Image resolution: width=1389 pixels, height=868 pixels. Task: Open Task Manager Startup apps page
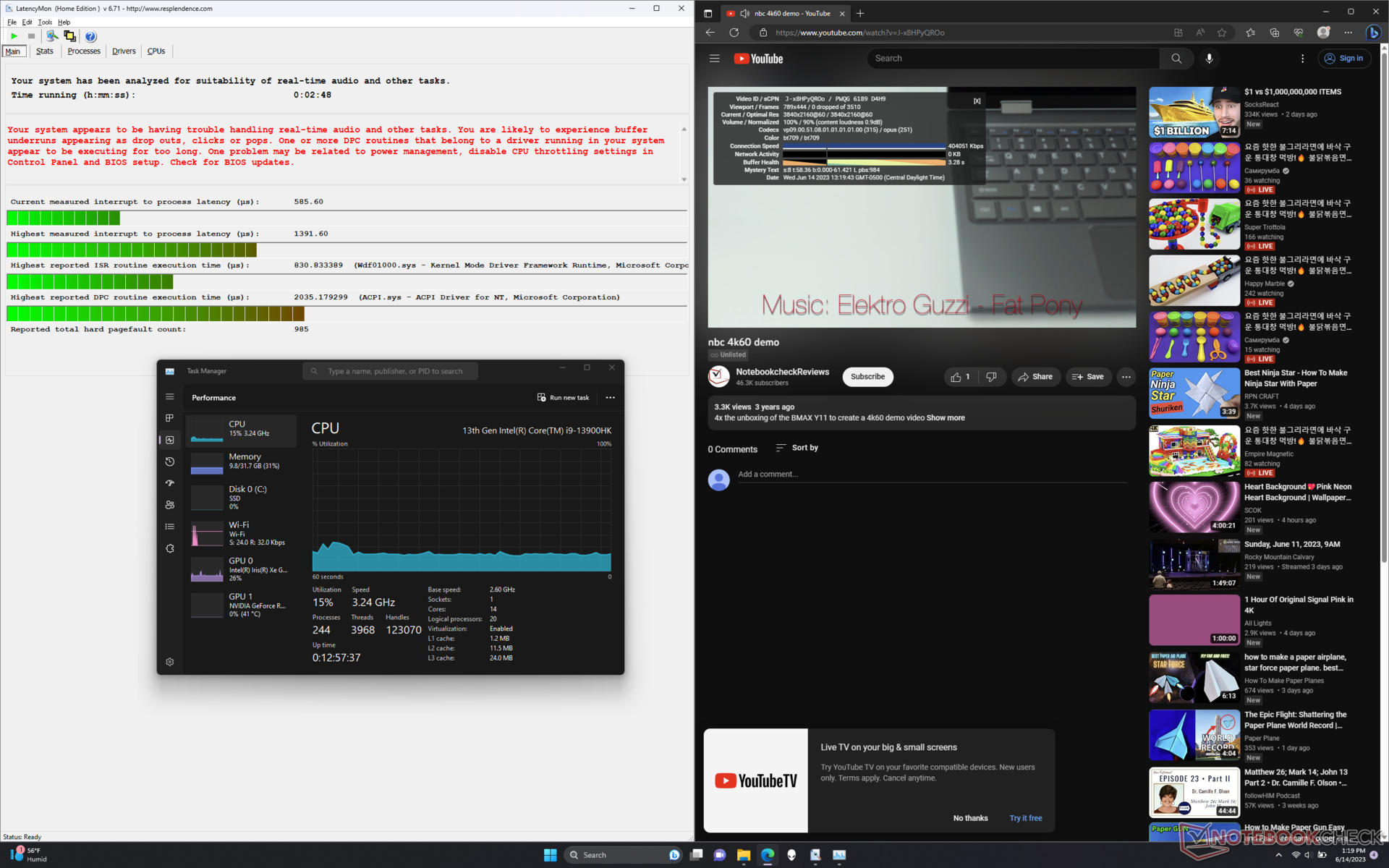coord(170,483)
